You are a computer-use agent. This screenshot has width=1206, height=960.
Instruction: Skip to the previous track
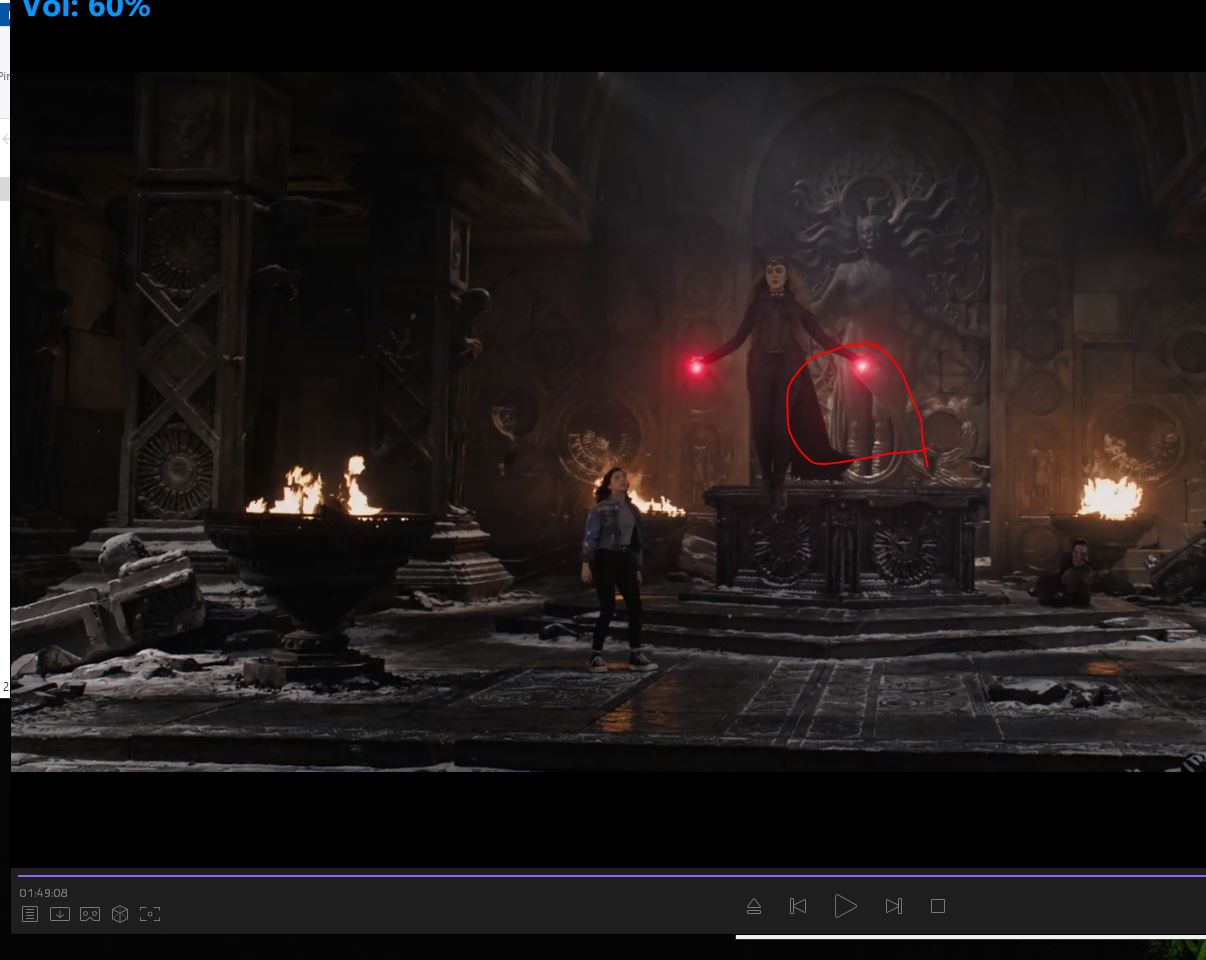798,906
